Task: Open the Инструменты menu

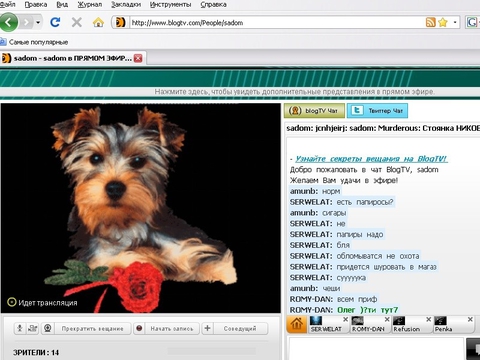Action: coord(170,4)
